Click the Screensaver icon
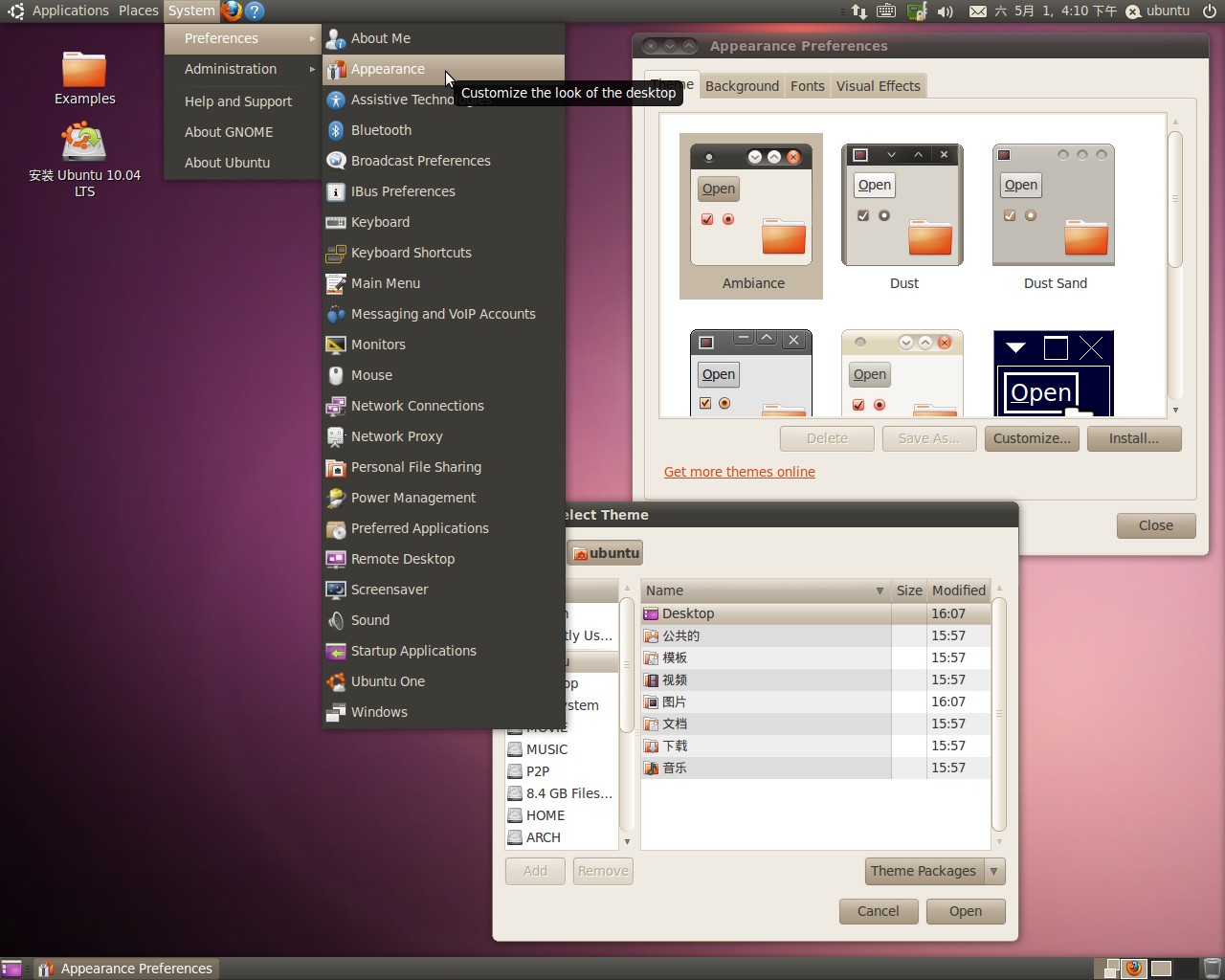This screenshot has width=1225, height=980. 336,590
